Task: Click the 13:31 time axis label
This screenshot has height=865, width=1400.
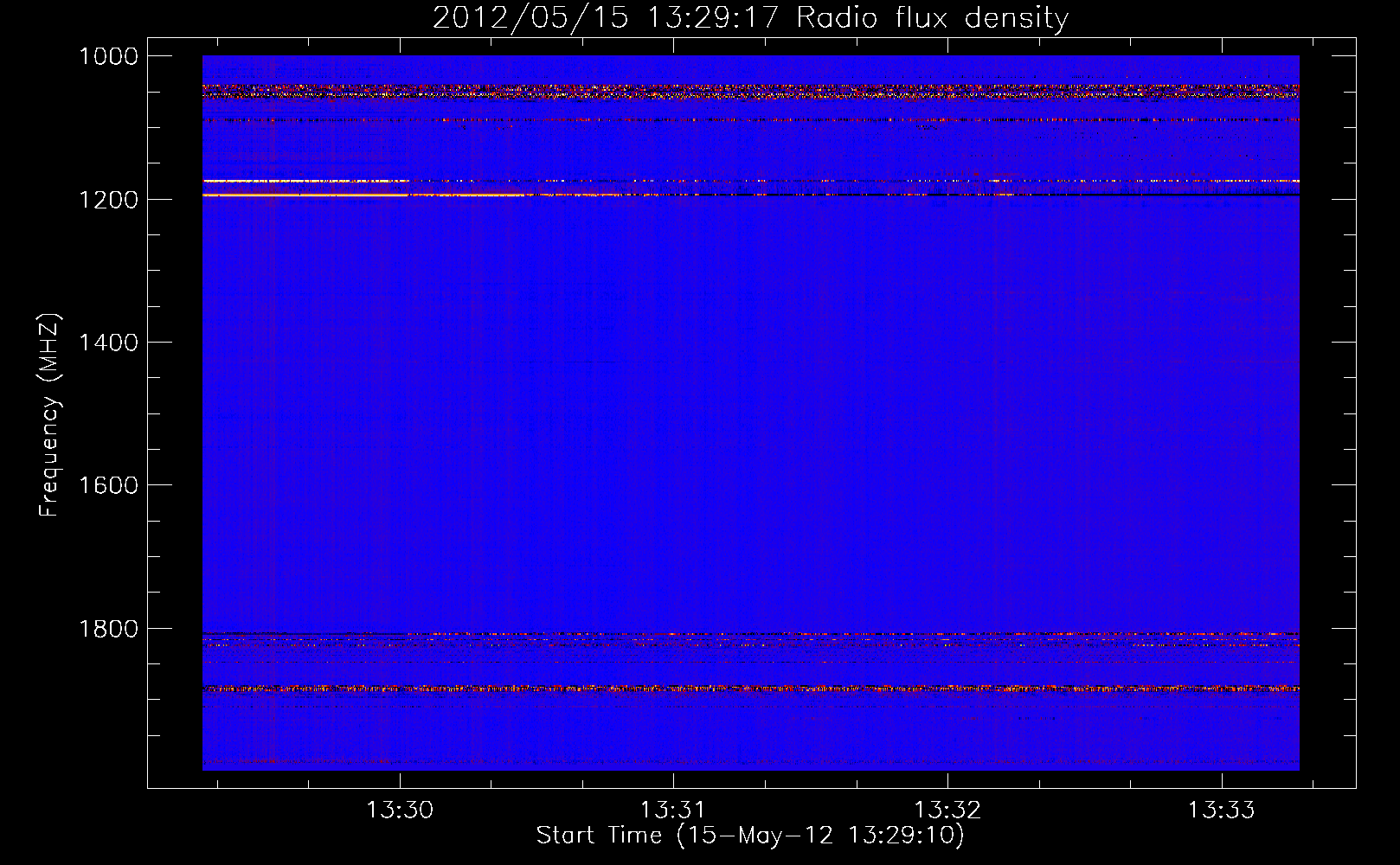Action: [x=673, y=811]
